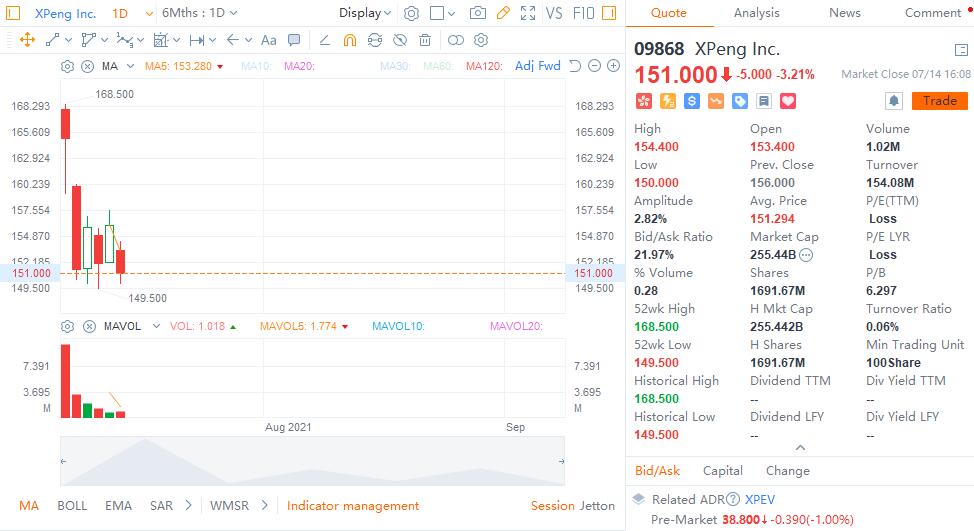Select the range measurement tool
Viewport: 974px width, 531px height.
197,40
